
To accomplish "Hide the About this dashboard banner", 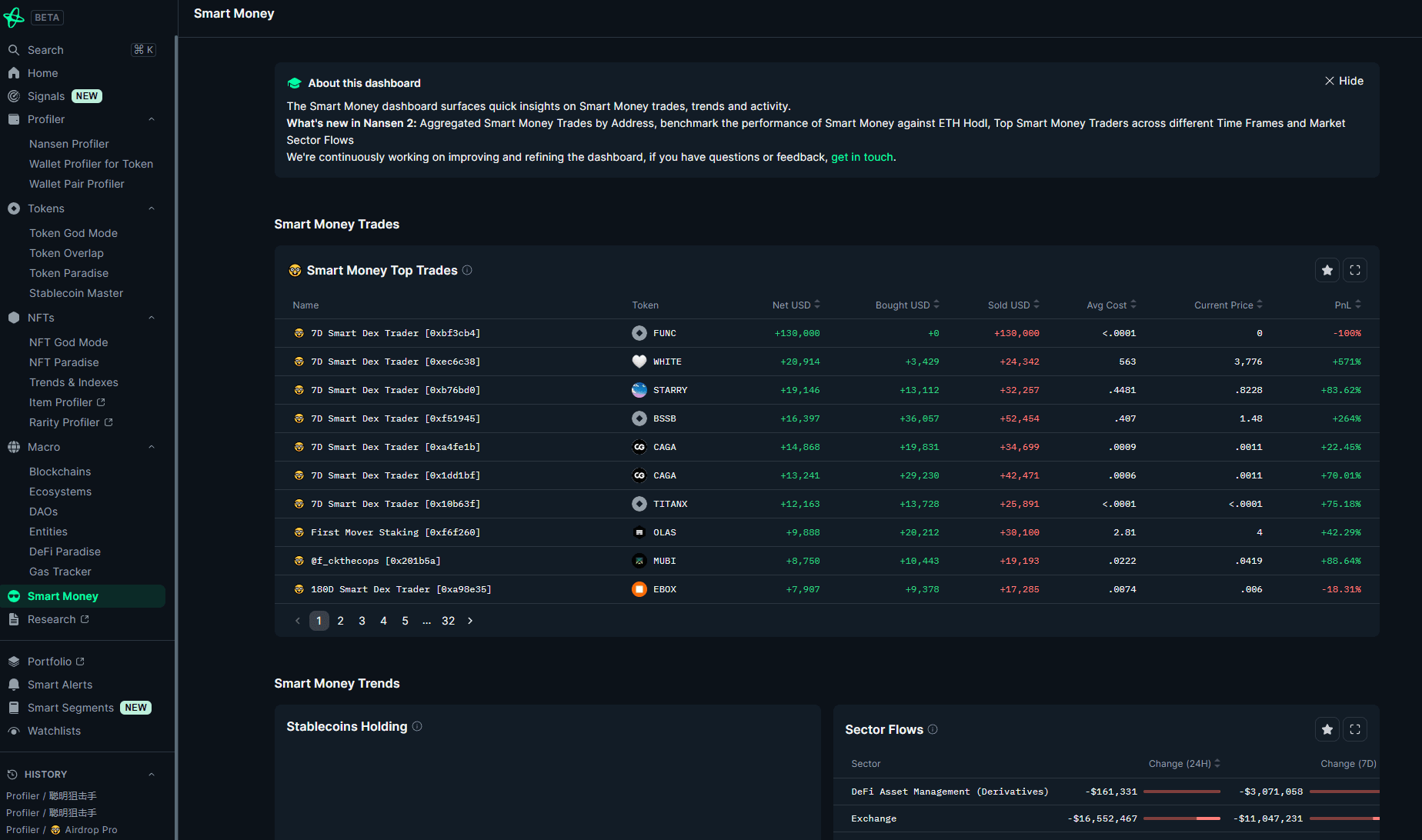I will coord(1344,81).
